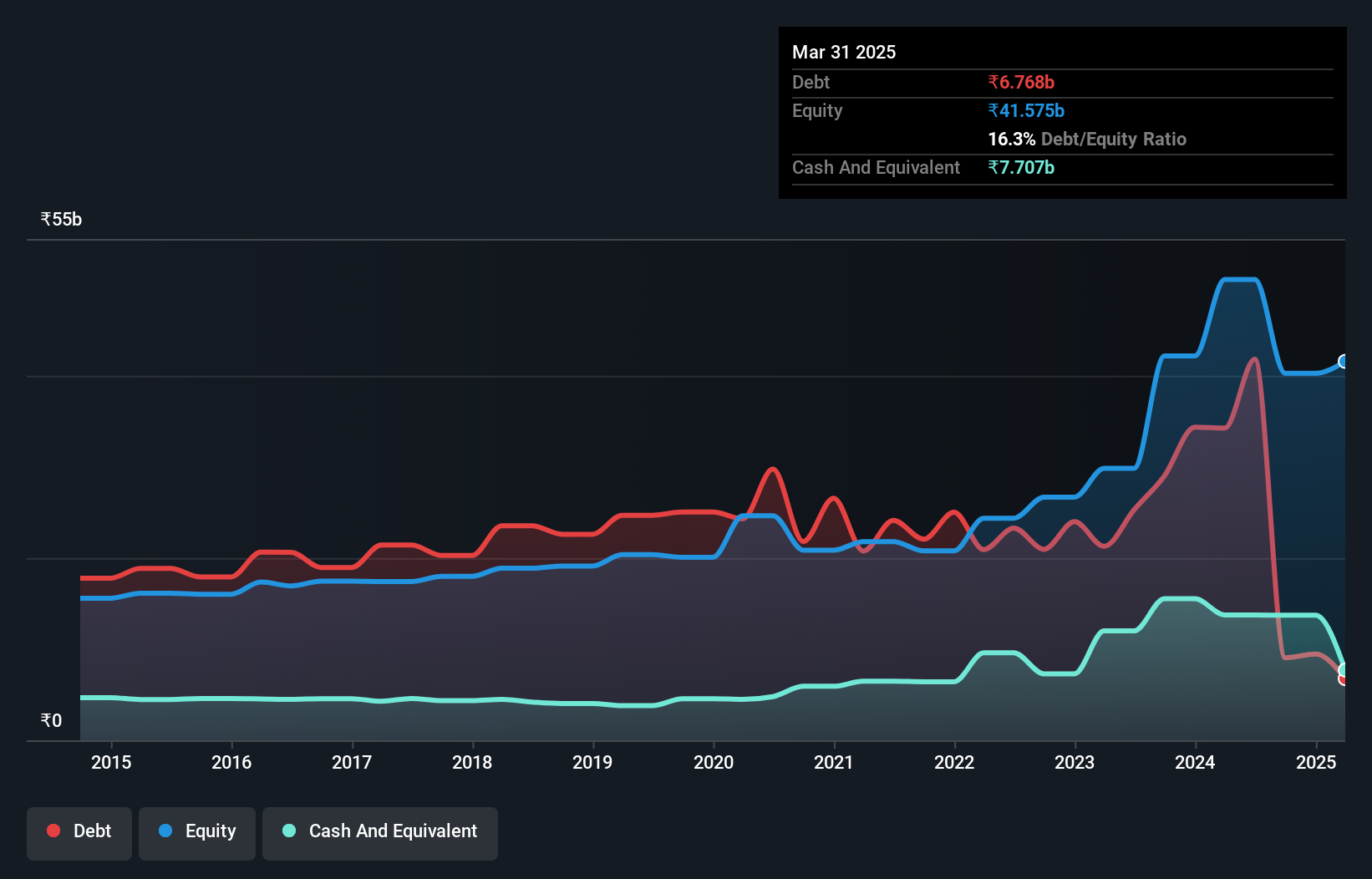
Task: Click the 2018 x-axis label
Action: (472, 762)
